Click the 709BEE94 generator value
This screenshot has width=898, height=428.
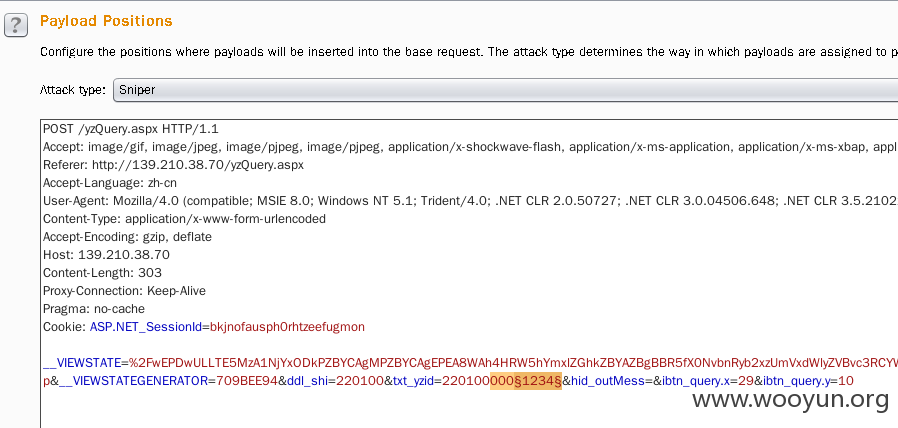247,381
